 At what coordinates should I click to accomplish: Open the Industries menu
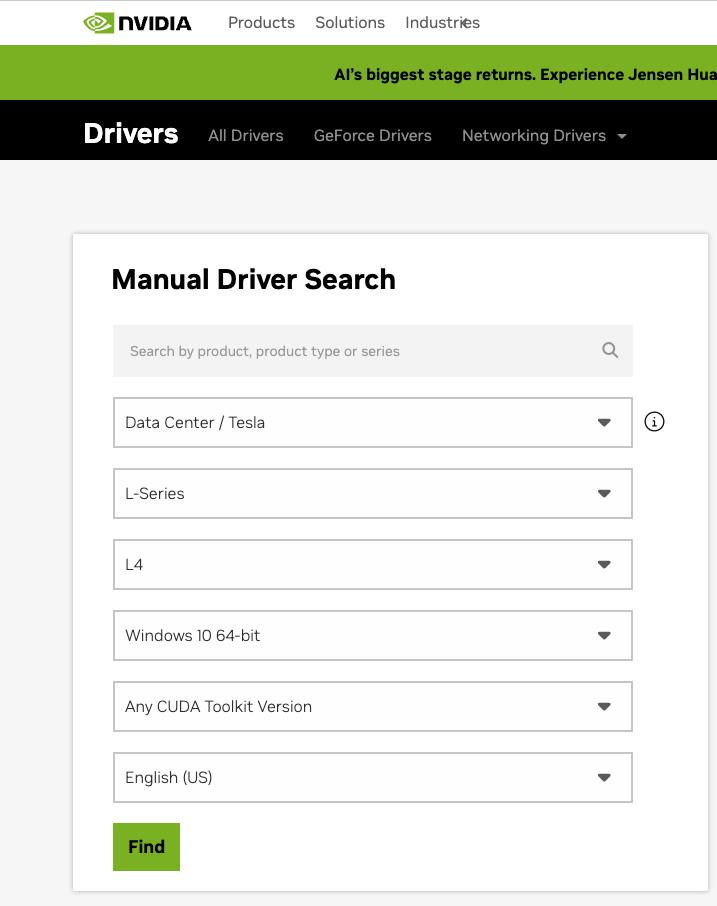[x=442, y=22]
